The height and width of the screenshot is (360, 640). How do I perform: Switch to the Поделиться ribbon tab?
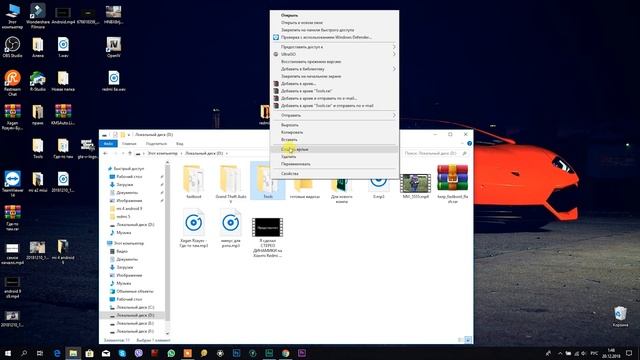tap(156, 144)
